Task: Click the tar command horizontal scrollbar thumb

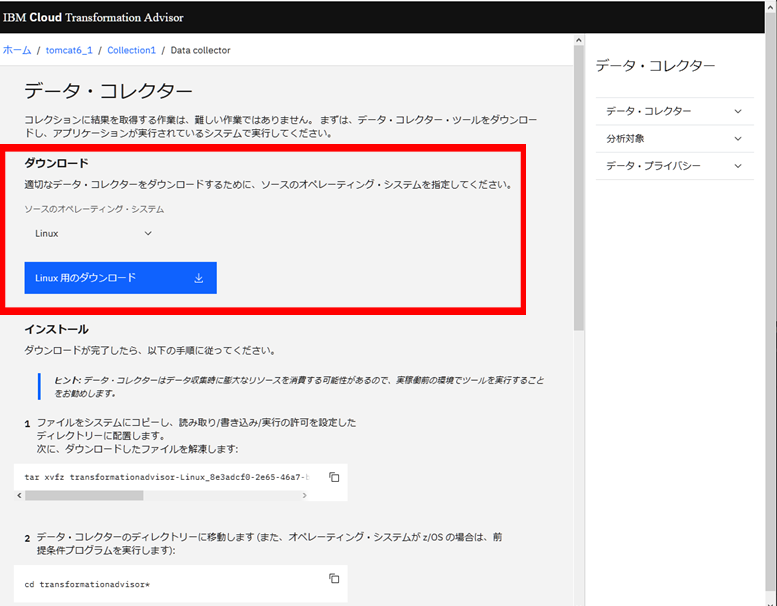Action: click(x=84, y=496)
